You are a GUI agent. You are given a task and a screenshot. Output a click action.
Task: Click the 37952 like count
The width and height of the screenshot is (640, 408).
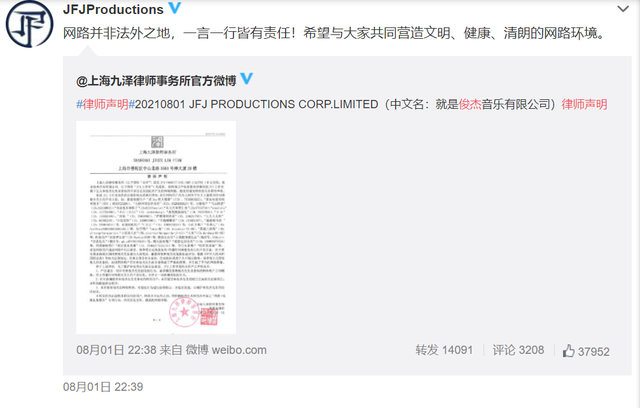593,351
